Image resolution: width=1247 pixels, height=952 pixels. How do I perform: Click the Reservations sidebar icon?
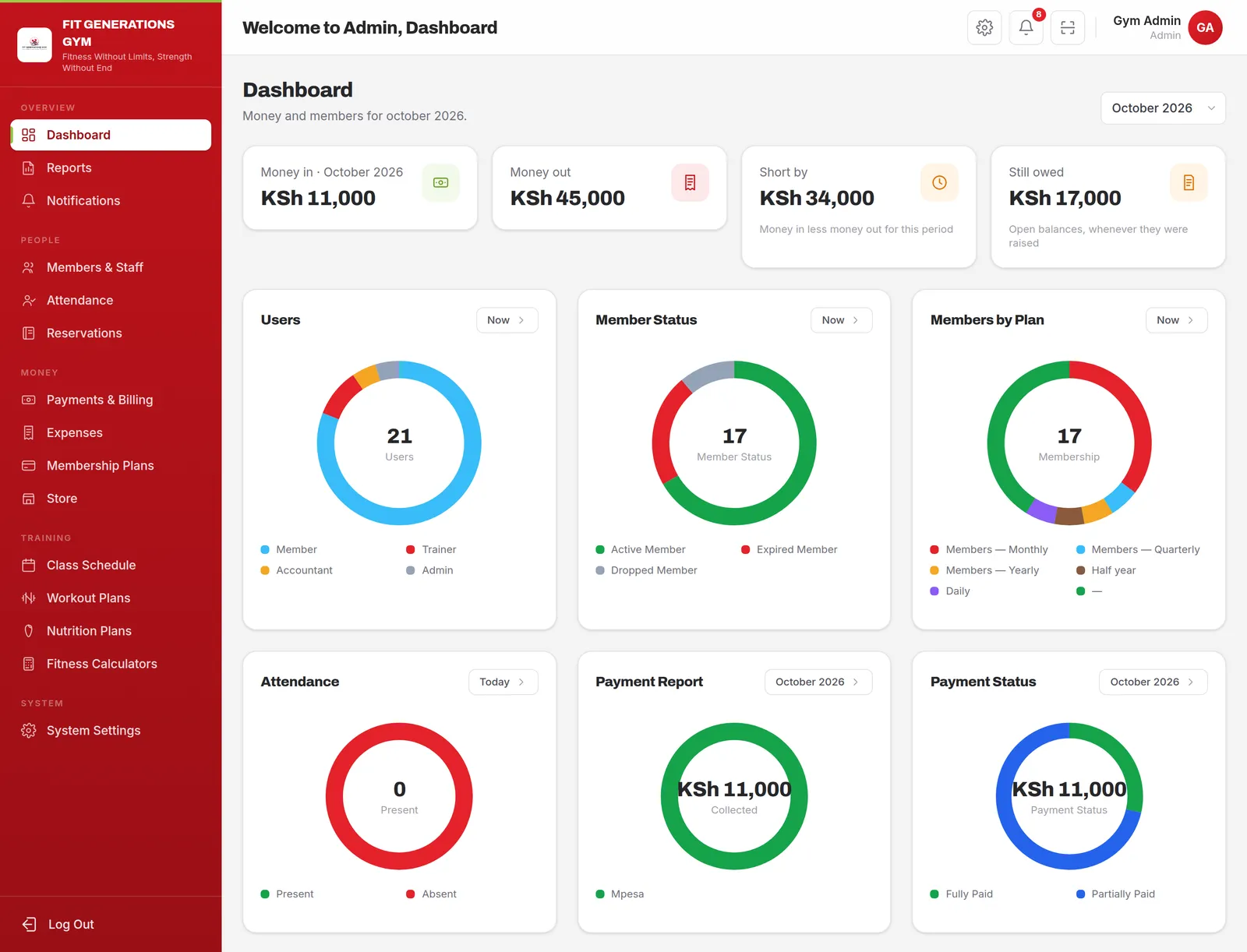(x=29, y=333)
